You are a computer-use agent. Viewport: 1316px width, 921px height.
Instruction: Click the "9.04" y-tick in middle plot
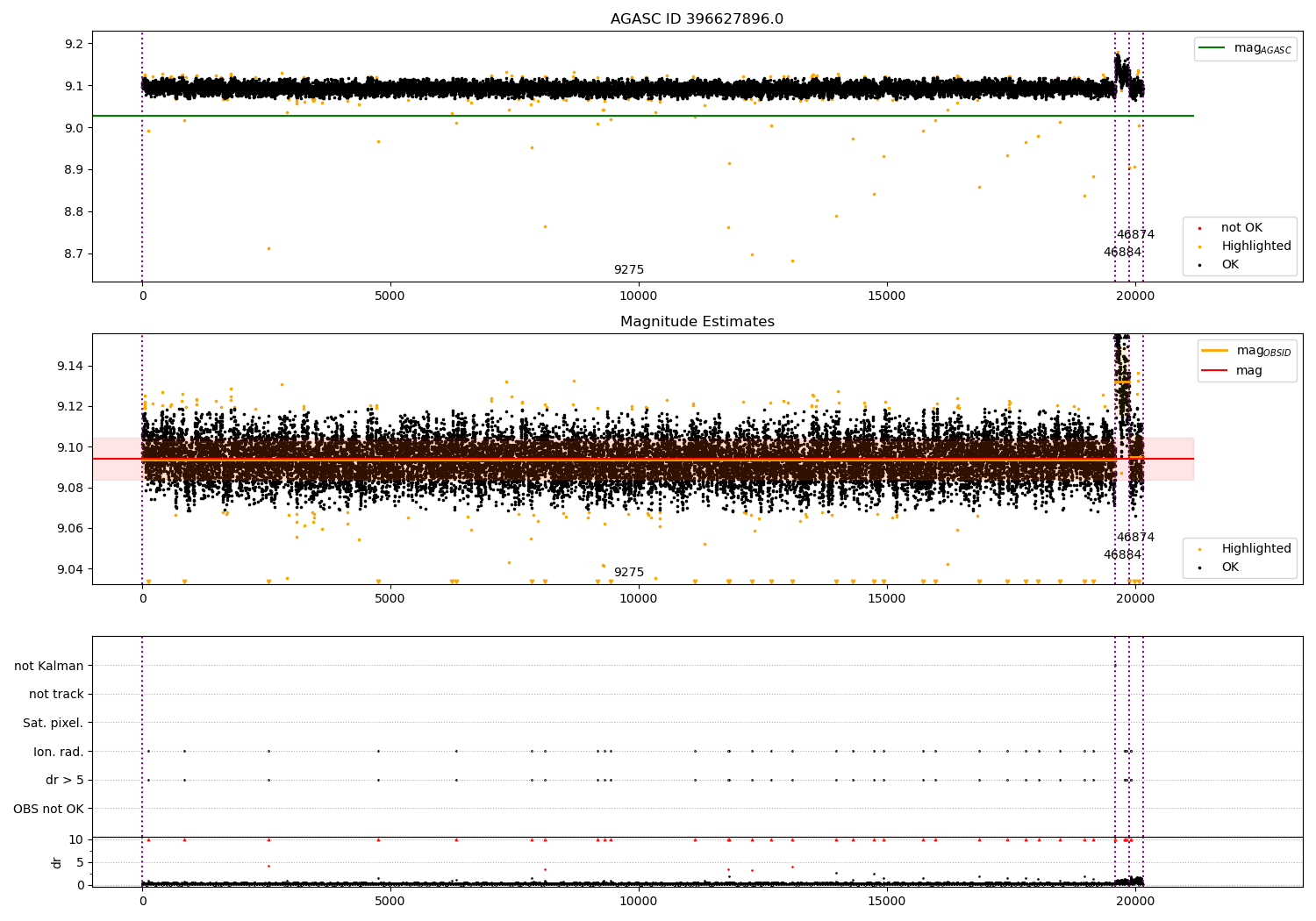(72, 569)
